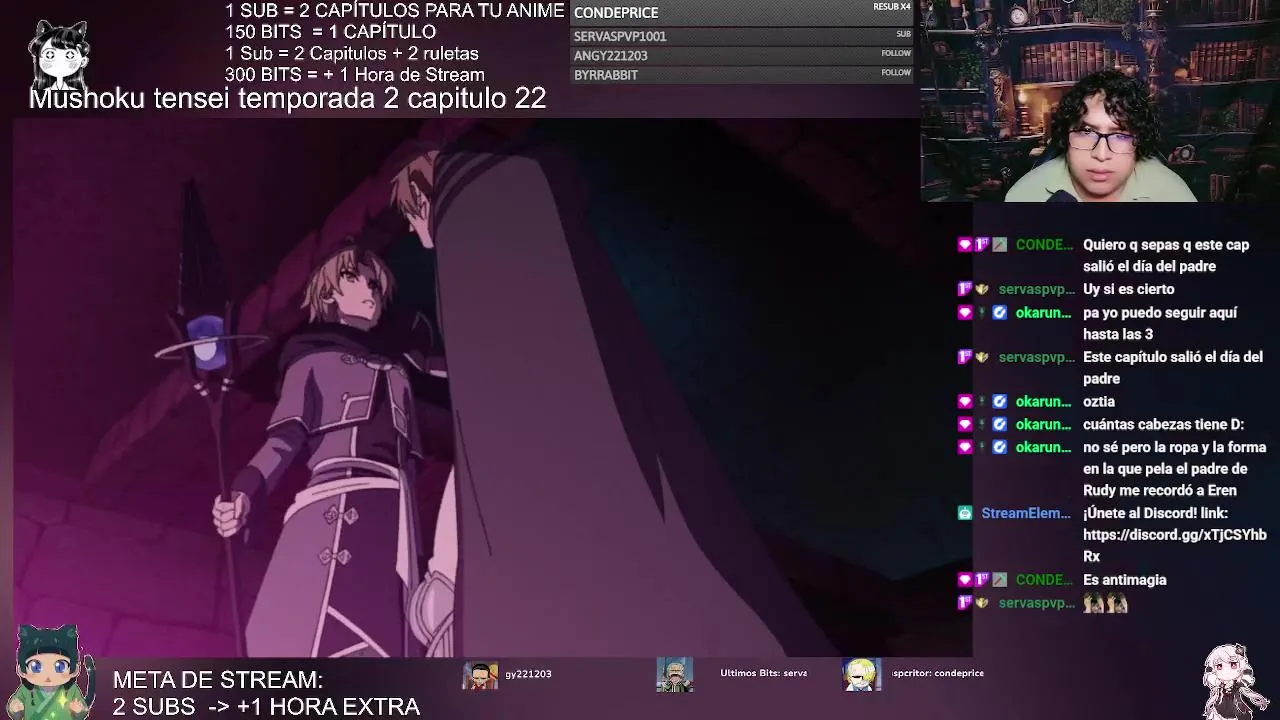The width and height of the screenshot is (1280, 720).
Task: Click verified badge on 'pa yo puedo seguir' message
Action: pos(999,313)
